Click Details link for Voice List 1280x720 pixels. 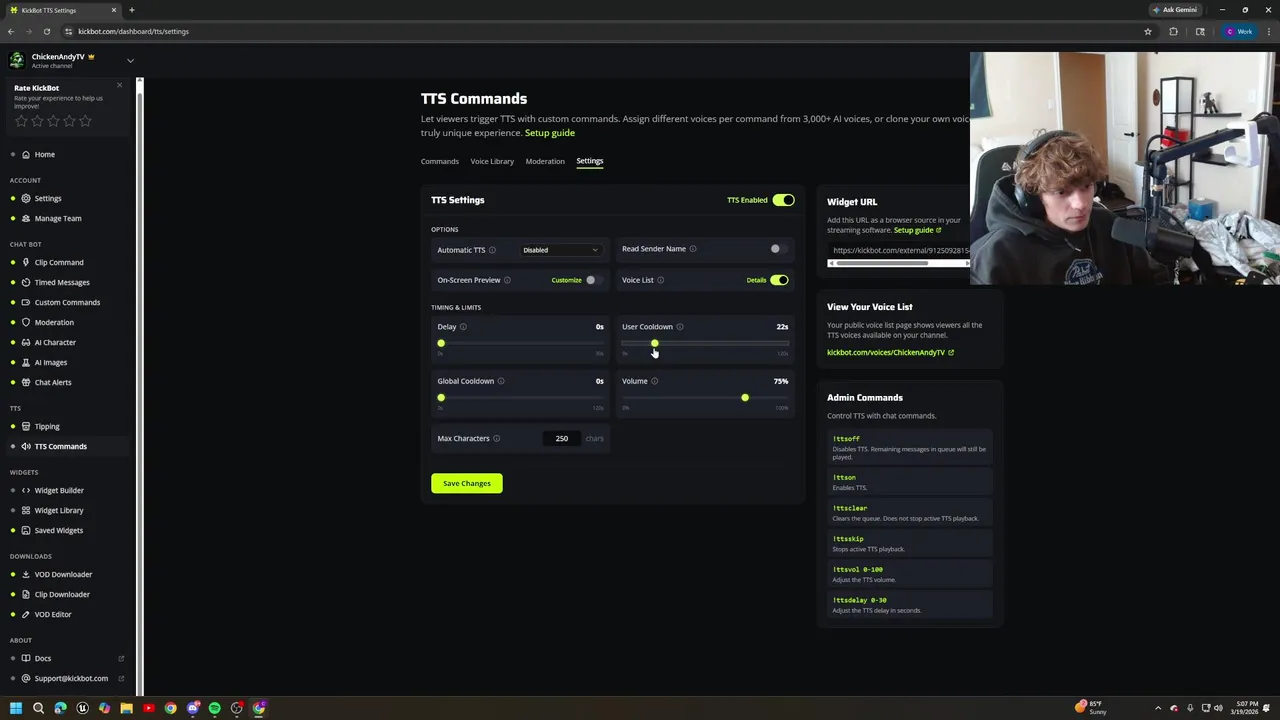coord(756,280)
